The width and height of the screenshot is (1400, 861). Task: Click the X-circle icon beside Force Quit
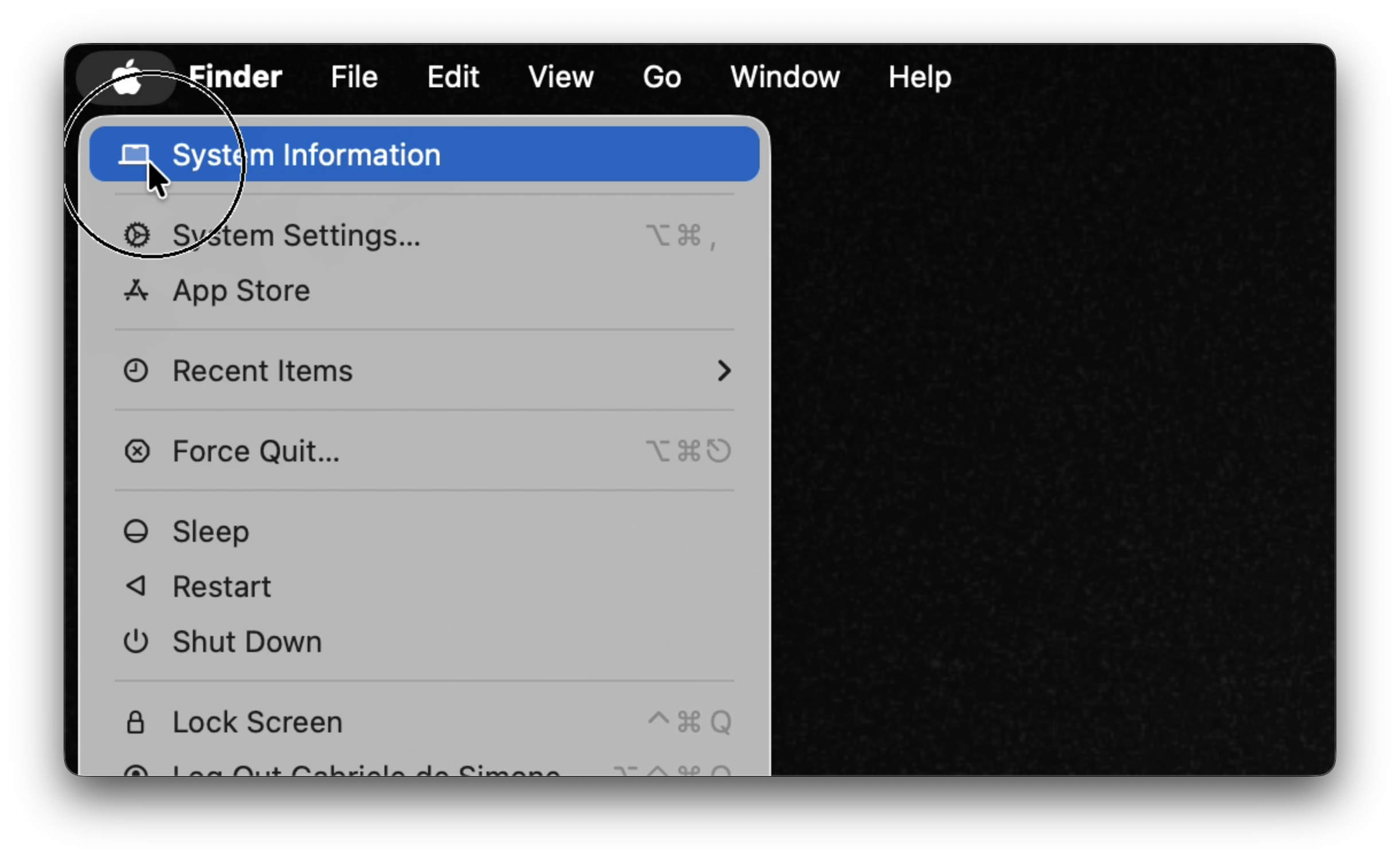coord(137,451)
